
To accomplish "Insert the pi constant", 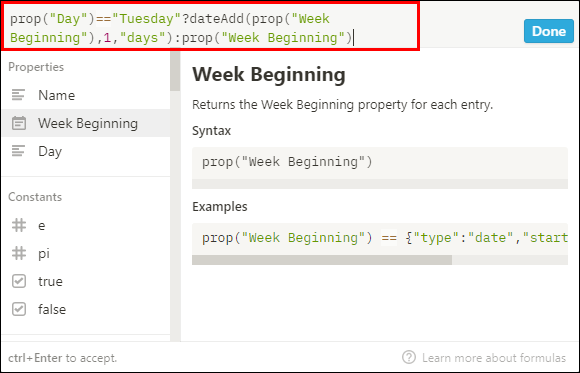I will click(x=44, y=254).
